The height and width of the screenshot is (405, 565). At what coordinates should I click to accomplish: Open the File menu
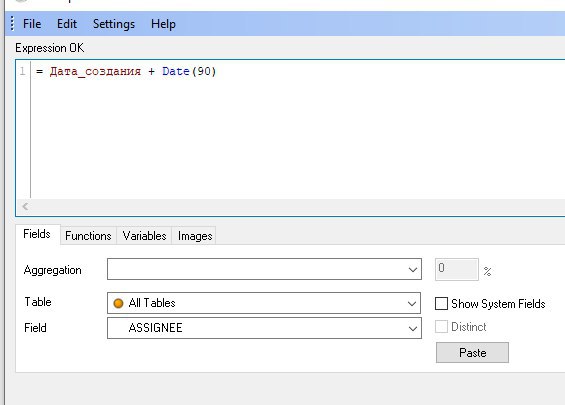point(32,24)
